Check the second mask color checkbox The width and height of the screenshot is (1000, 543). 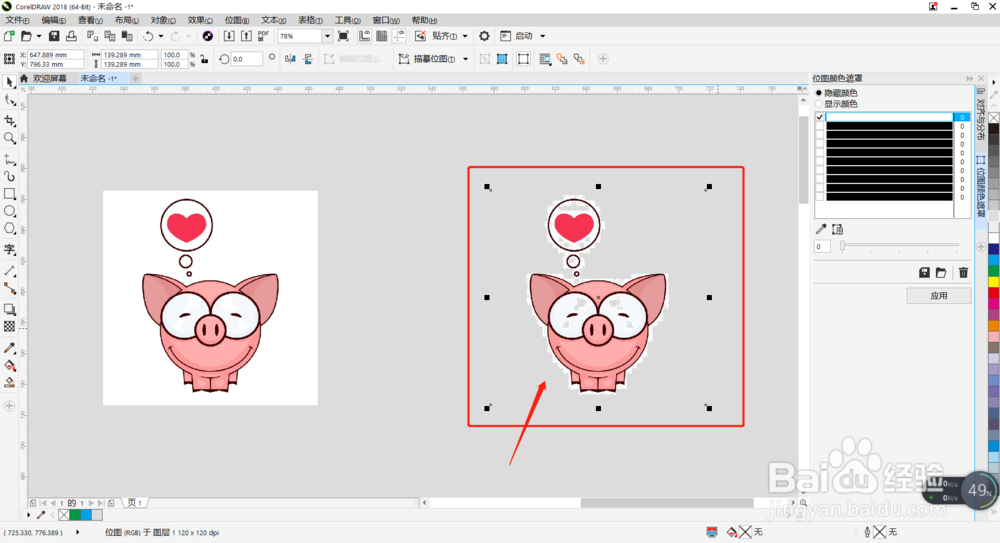tap(820, 126)
